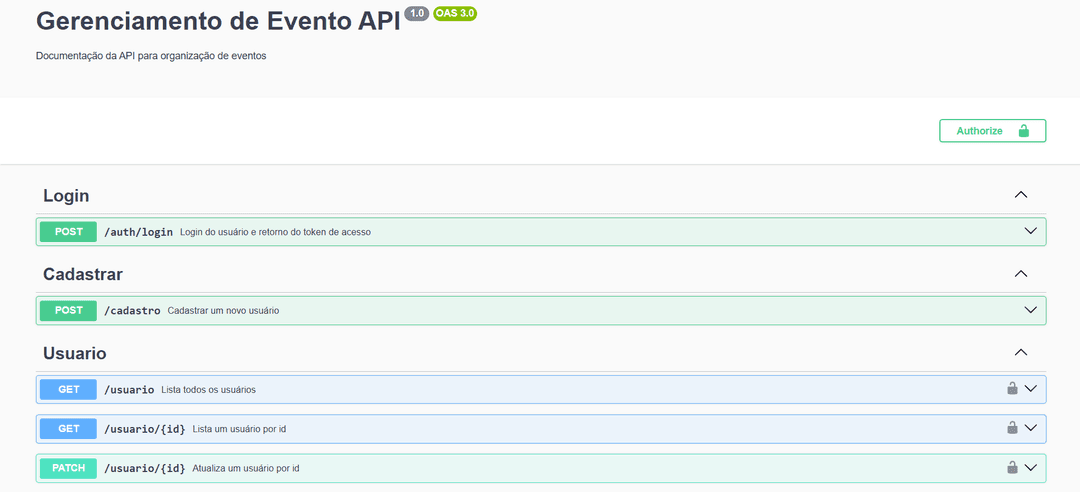Click the /usuario/{id} path in the GET row
Viewport: 1080px width, 492px height.
pyautogui.click(x=145, y=429)
